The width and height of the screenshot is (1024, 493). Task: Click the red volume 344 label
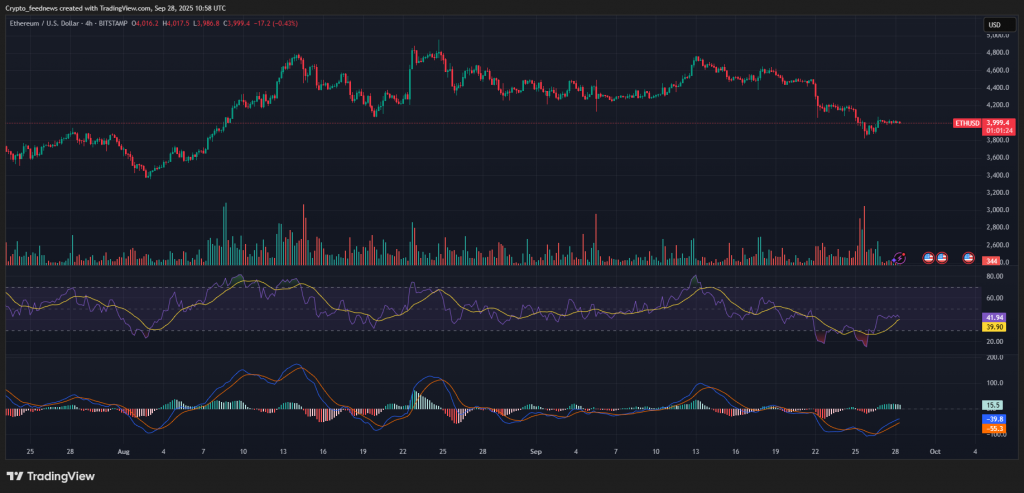pos(992,261)
